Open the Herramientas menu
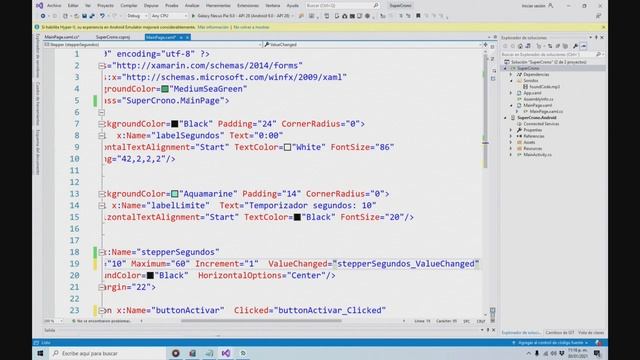 (218, 6)
